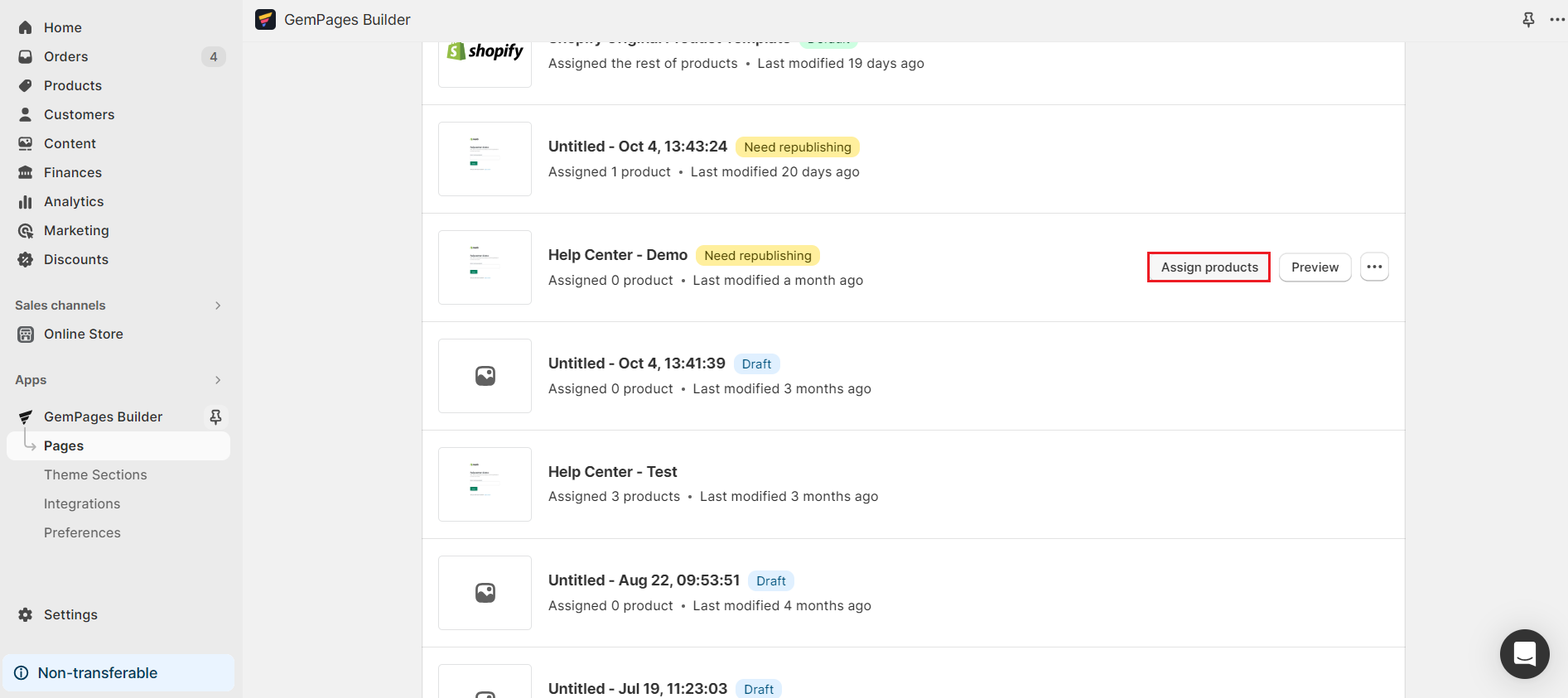Go to the Integrations page
The image size is (1568, 698).
tap(82, 503)
